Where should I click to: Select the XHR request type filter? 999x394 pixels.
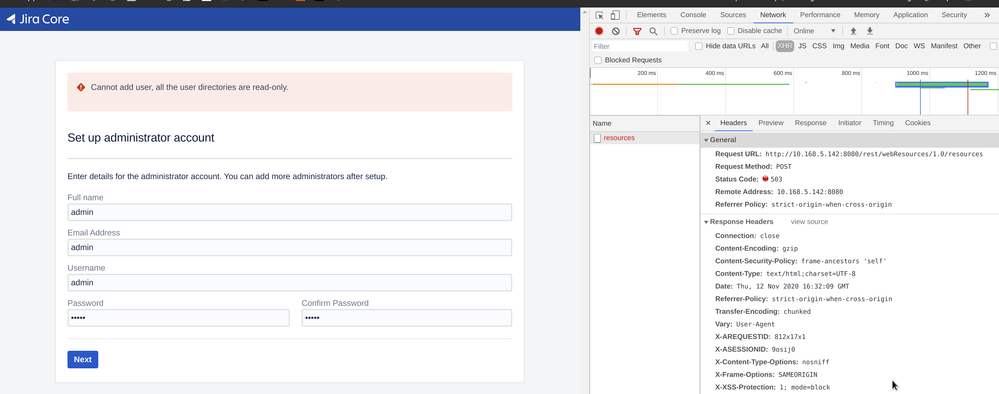[x=785, y=46]
